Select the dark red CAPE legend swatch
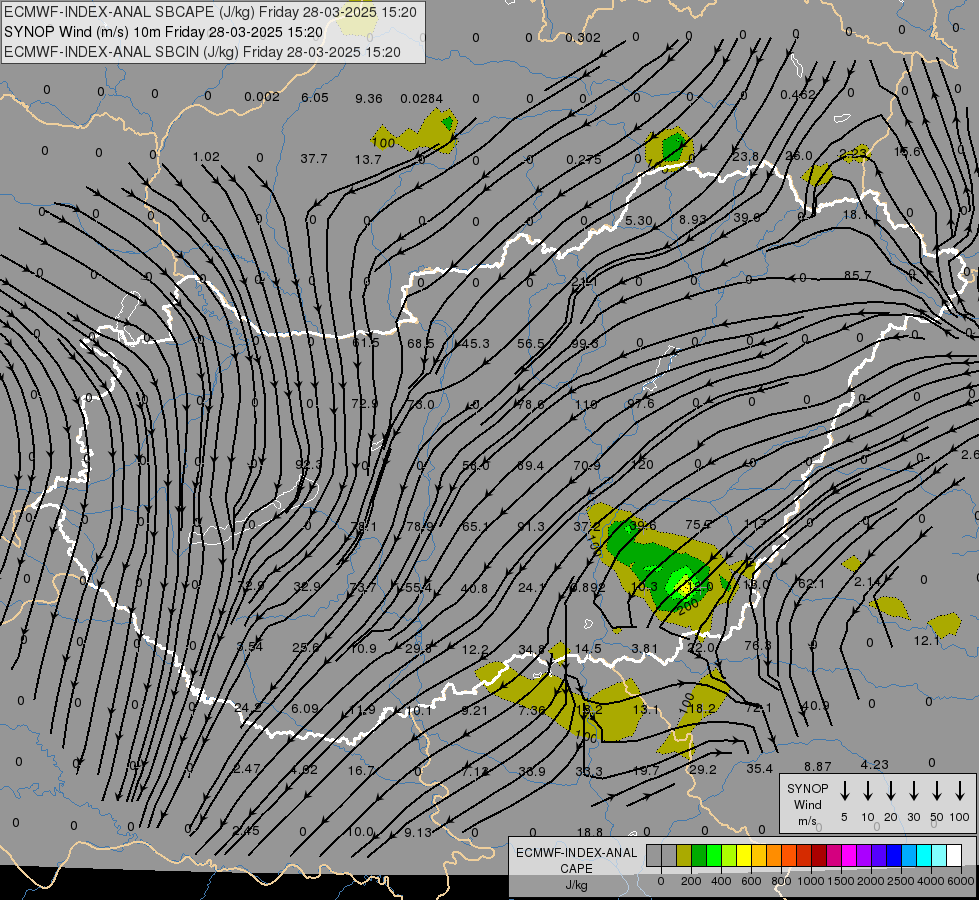979x900 pixels. (819, 856)
